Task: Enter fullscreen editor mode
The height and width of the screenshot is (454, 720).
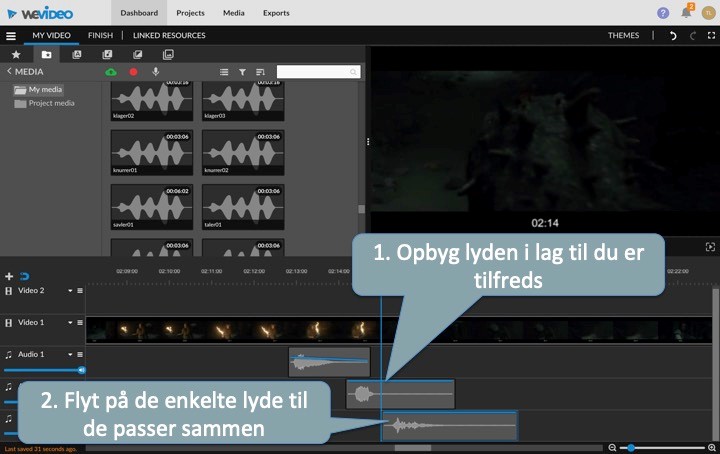Action: (711, 35)
